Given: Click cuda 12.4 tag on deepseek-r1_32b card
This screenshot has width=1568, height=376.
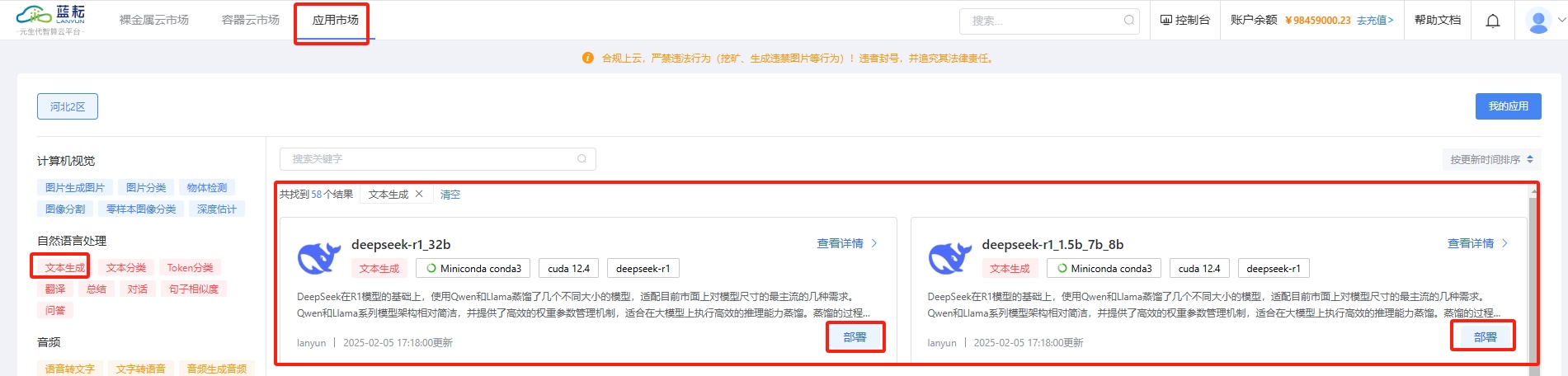Looking at the screenshot, I should tap(569, 268).
